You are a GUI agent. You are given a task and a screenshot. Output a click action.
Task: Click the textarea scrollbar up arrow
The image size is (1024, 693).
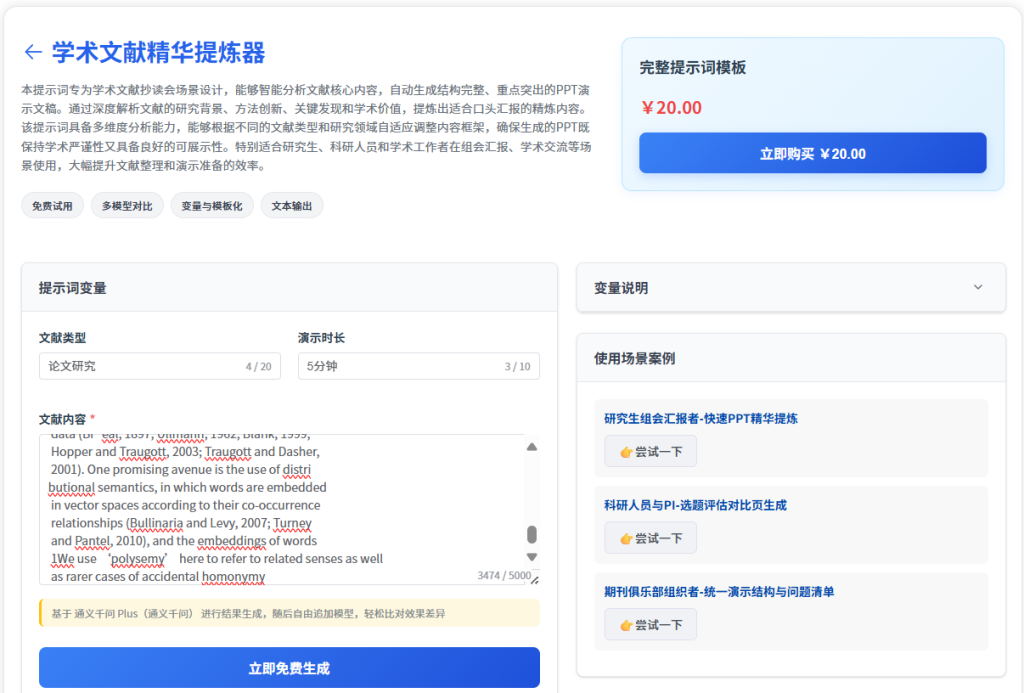pos(532,447)
